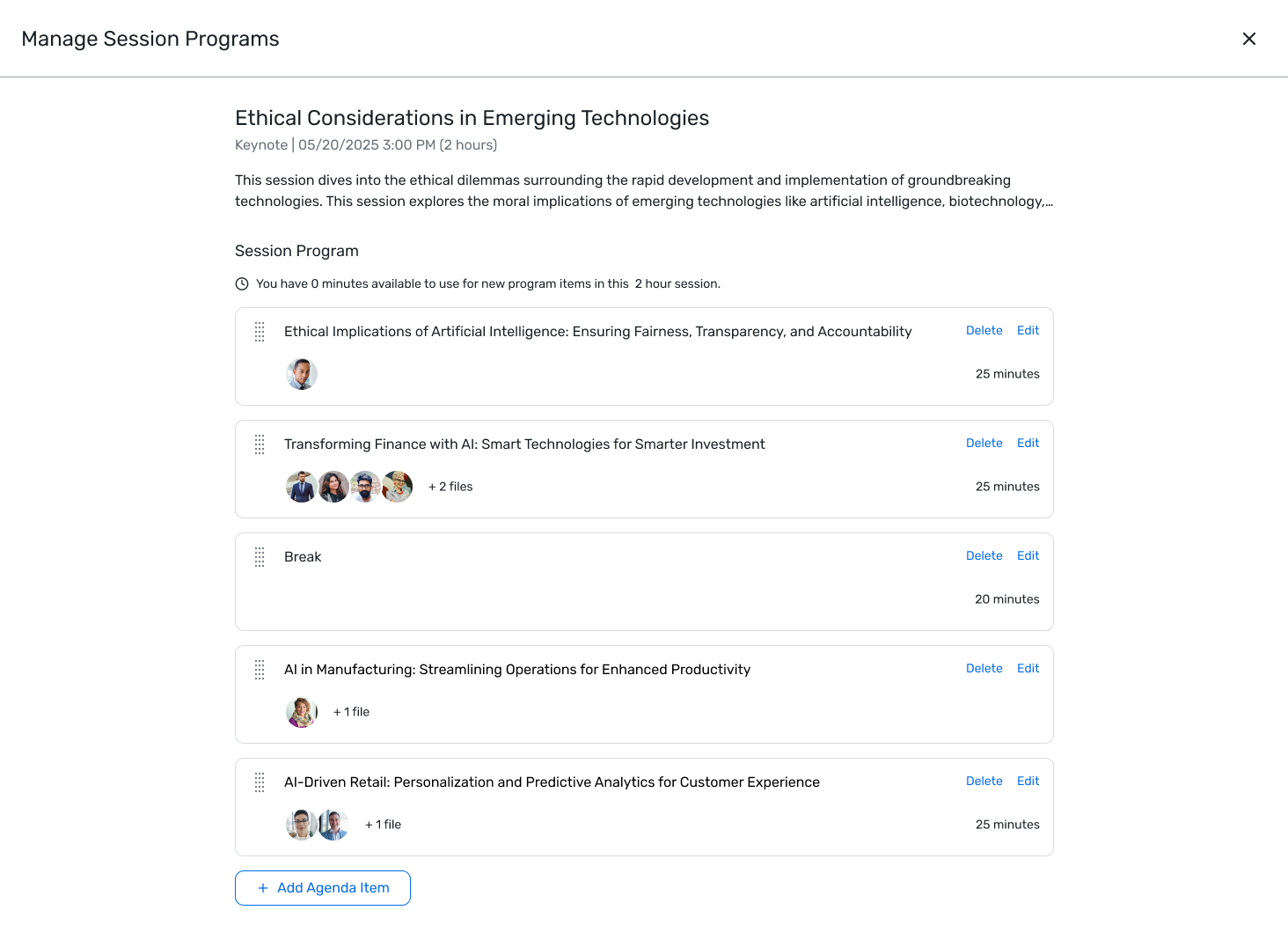Screen dimensions: 1288x947
Task: Click drag handle of Ethical Implications item
Action: pos(260,332)
